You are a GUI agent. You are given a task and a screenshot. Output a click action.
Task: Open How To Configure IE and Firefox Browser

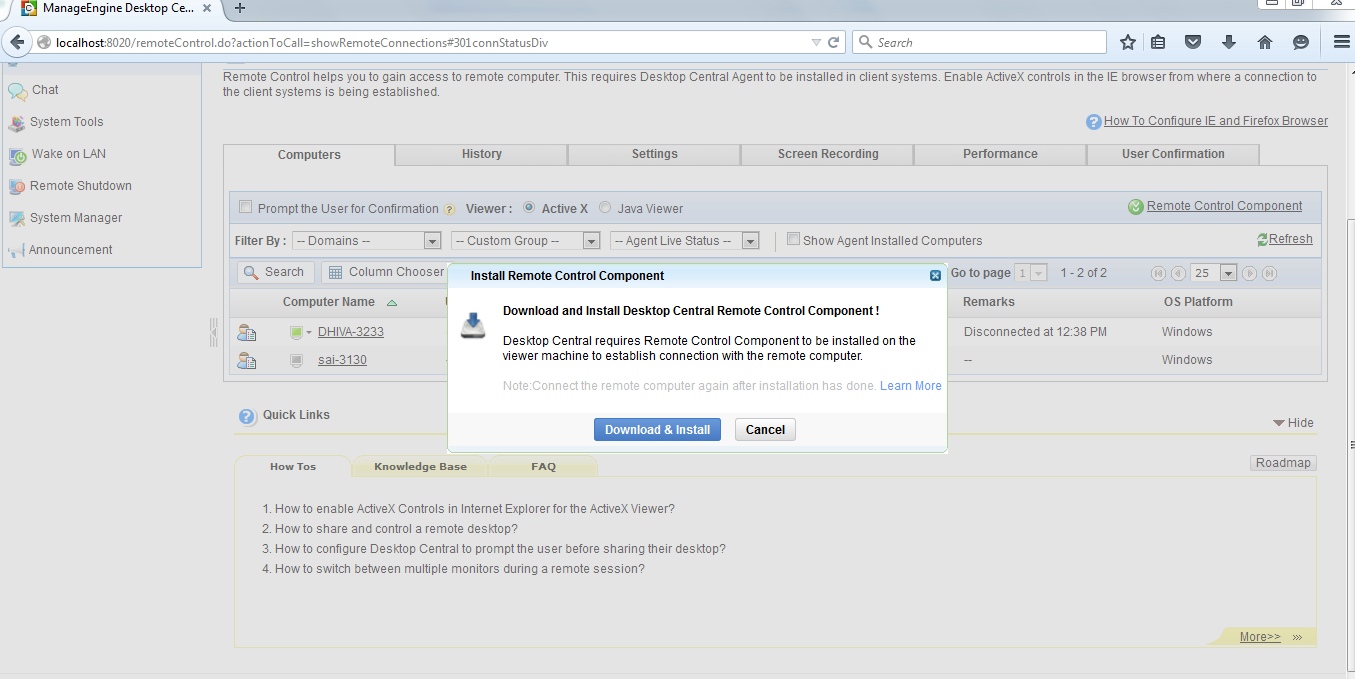[x=1216, y=121]
